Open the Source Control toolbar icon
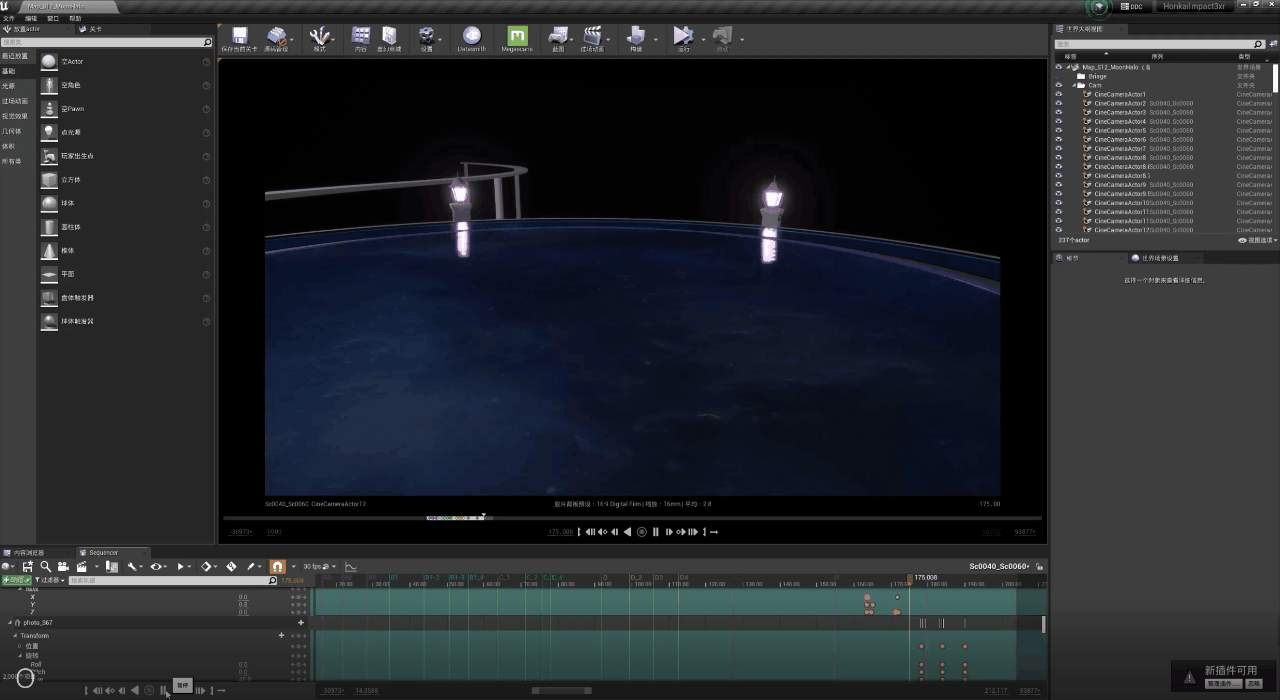The height and width of the screenshot is (700, 1280). coord(275,36)
